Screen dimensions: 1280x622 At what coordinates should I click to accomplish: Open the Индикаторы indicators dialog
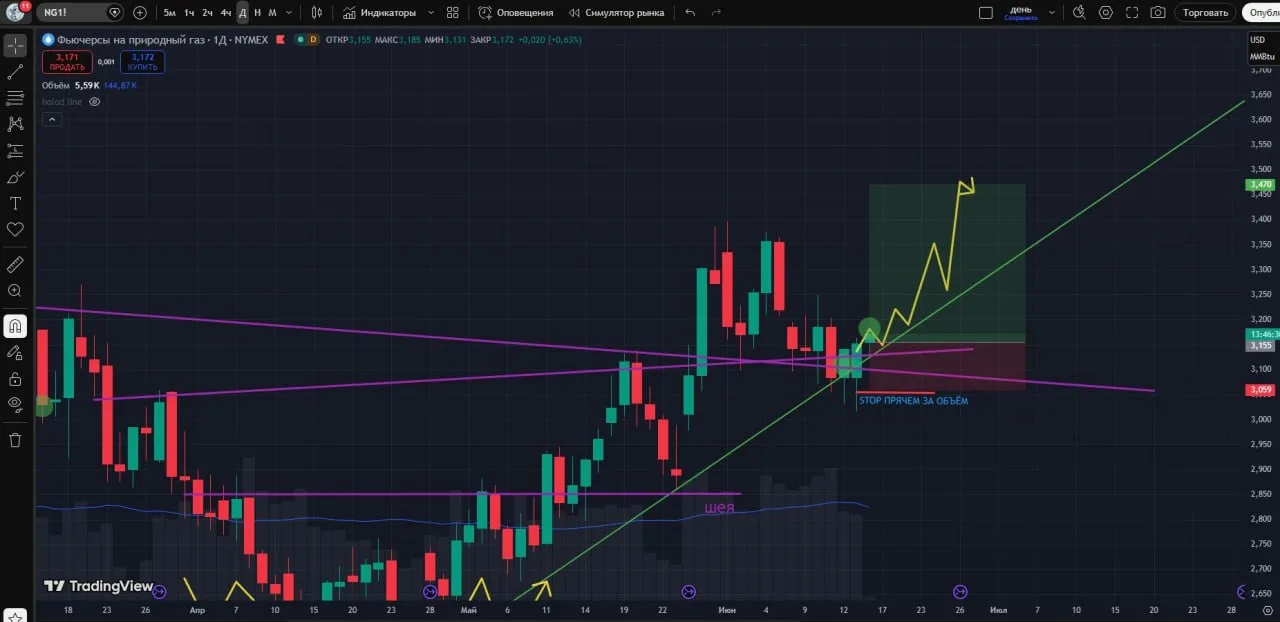[379, 13]
